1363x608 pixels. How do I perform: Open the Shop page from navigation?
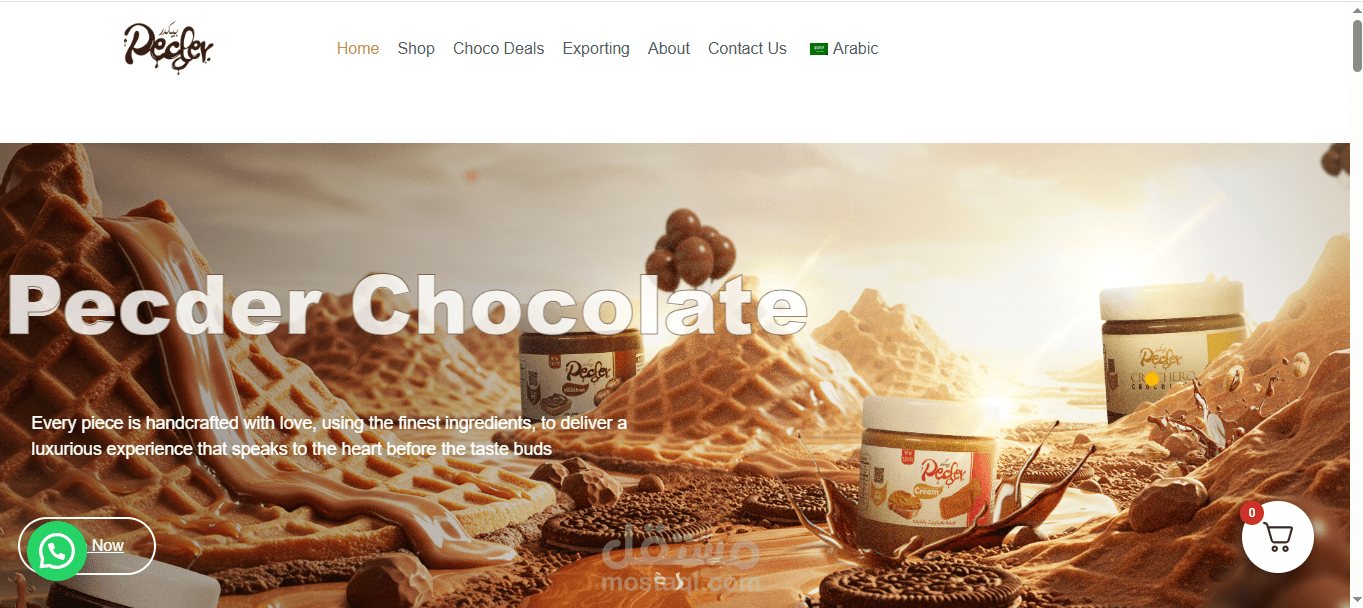click(416, 48)
